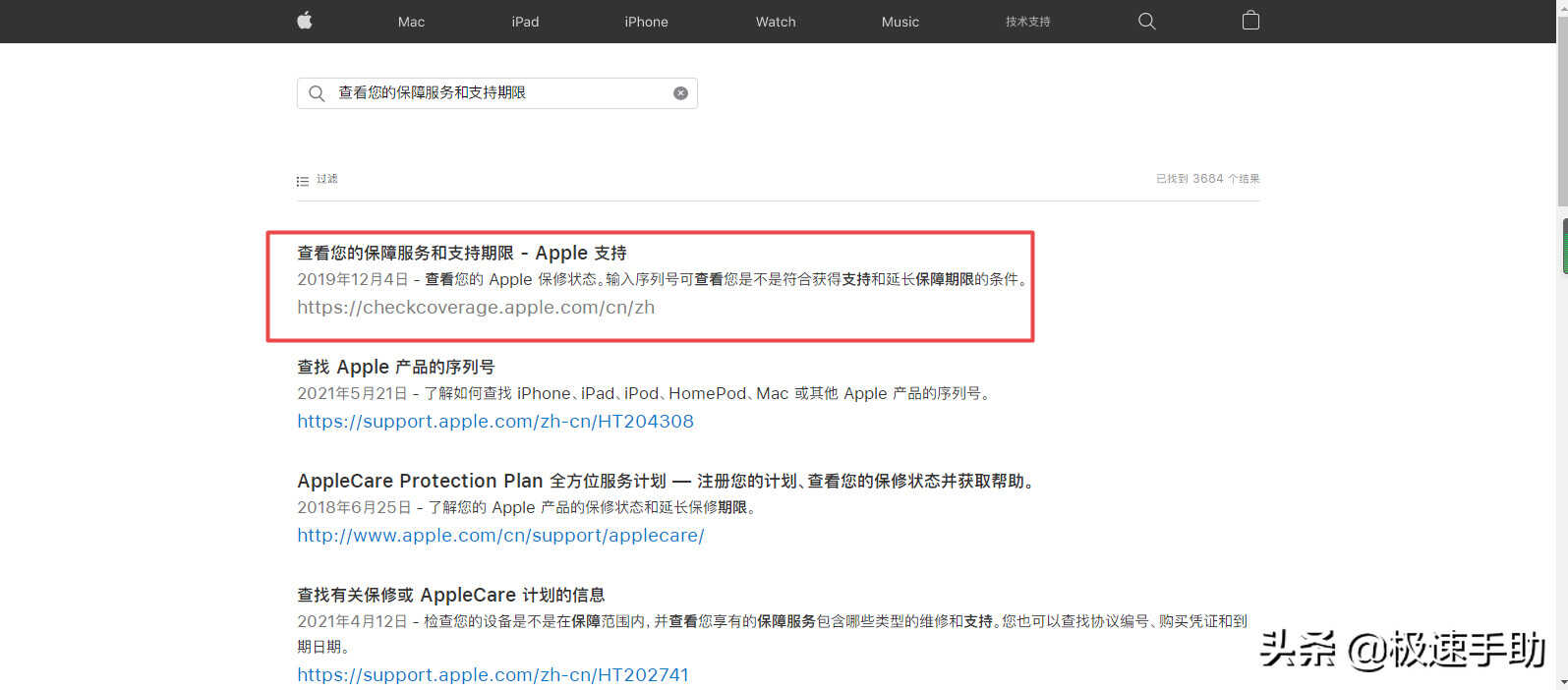The width and height of the screenshot is (1568, 690).
Task: Go to the iPad section
Action: point(525,22)
